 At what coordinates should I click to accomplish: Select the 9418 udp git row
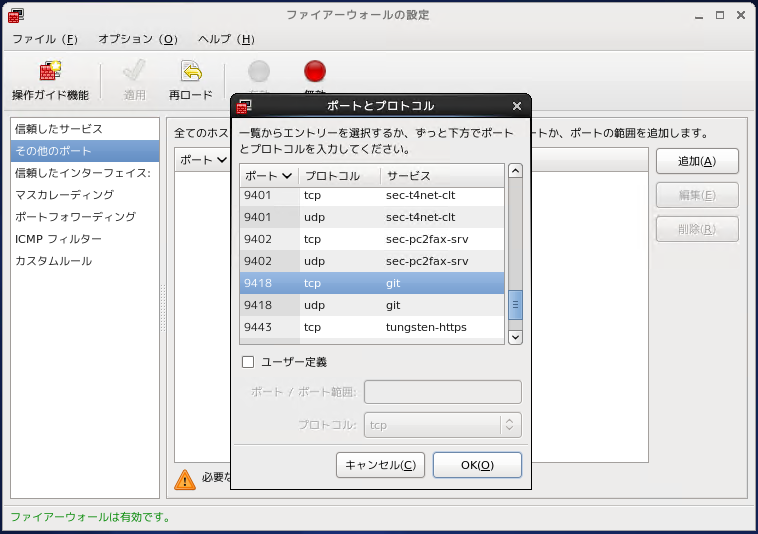click(x=372, y=305)
